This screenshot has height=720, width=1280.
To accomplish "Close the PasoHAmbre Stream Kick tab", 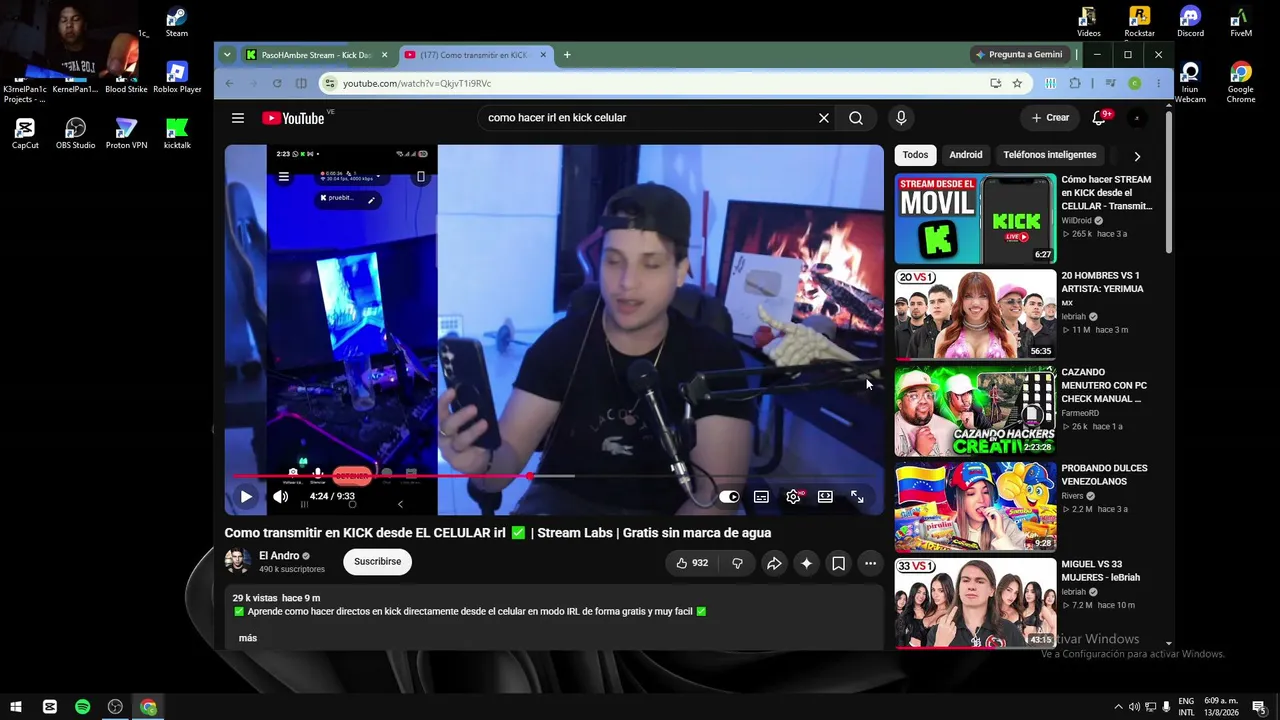I will click(384, 55).
